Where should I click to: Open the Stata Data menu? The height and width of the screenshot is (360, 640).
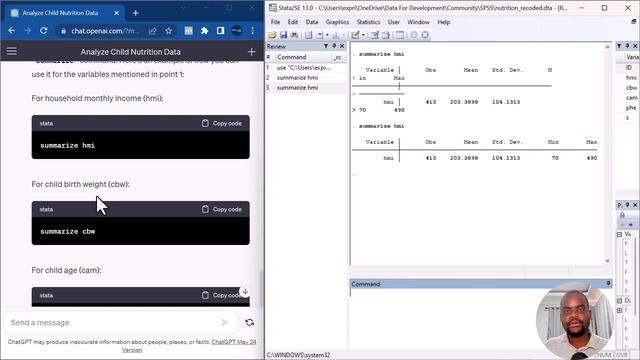click(x=311, y=22)
